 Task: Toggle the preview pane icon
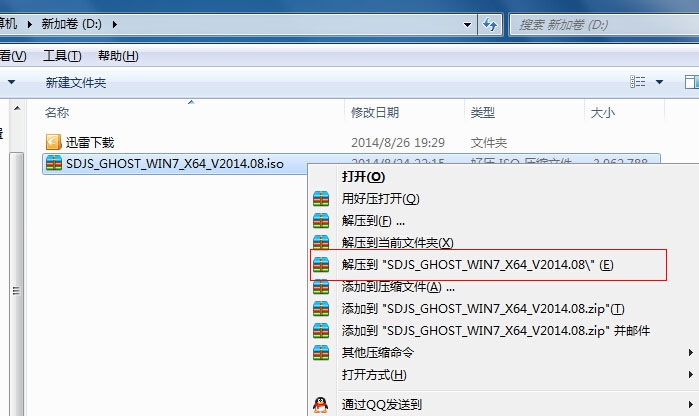[691, 82]
